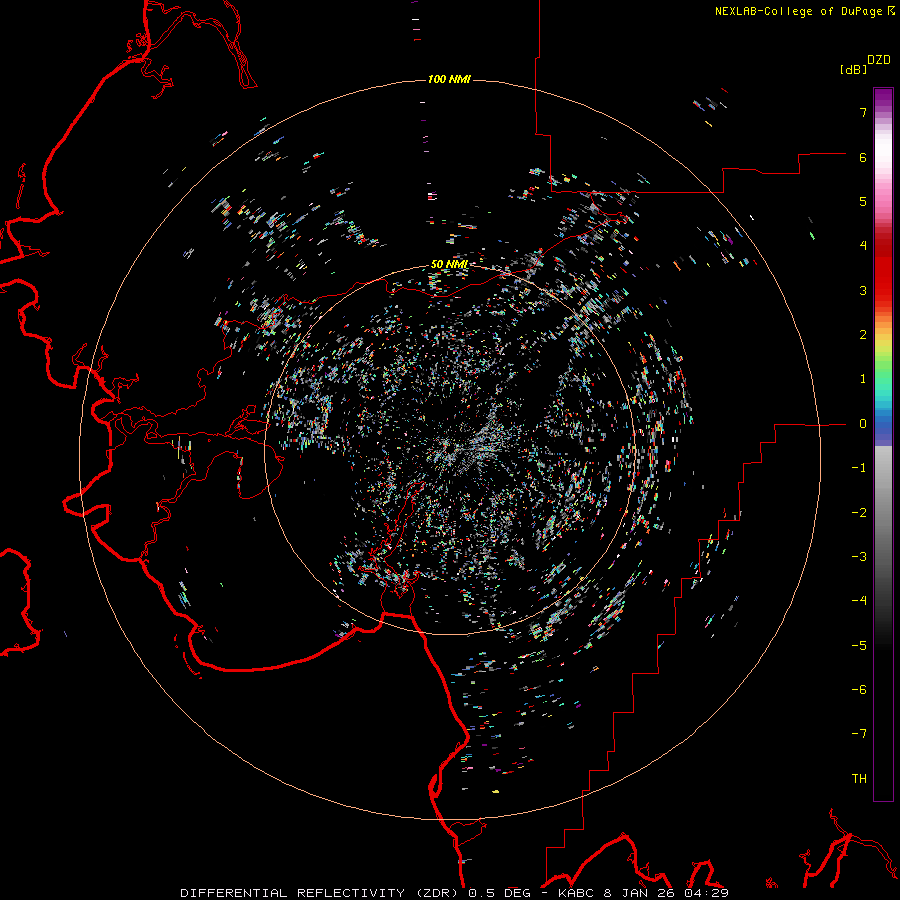Click the 04:29 timestamp in the caption

[707, 893]
